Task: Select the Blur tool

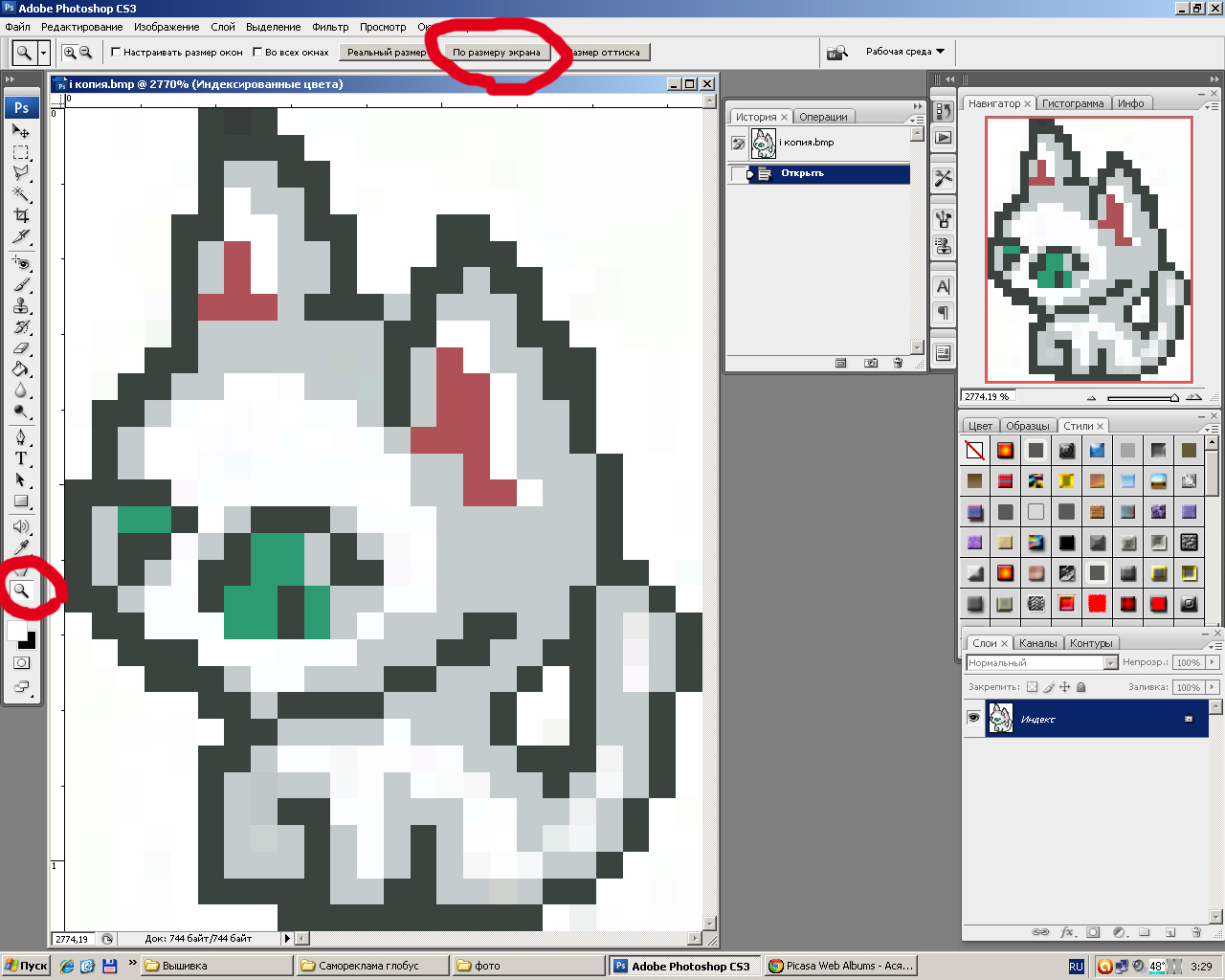Action: [x=21, y=390]
